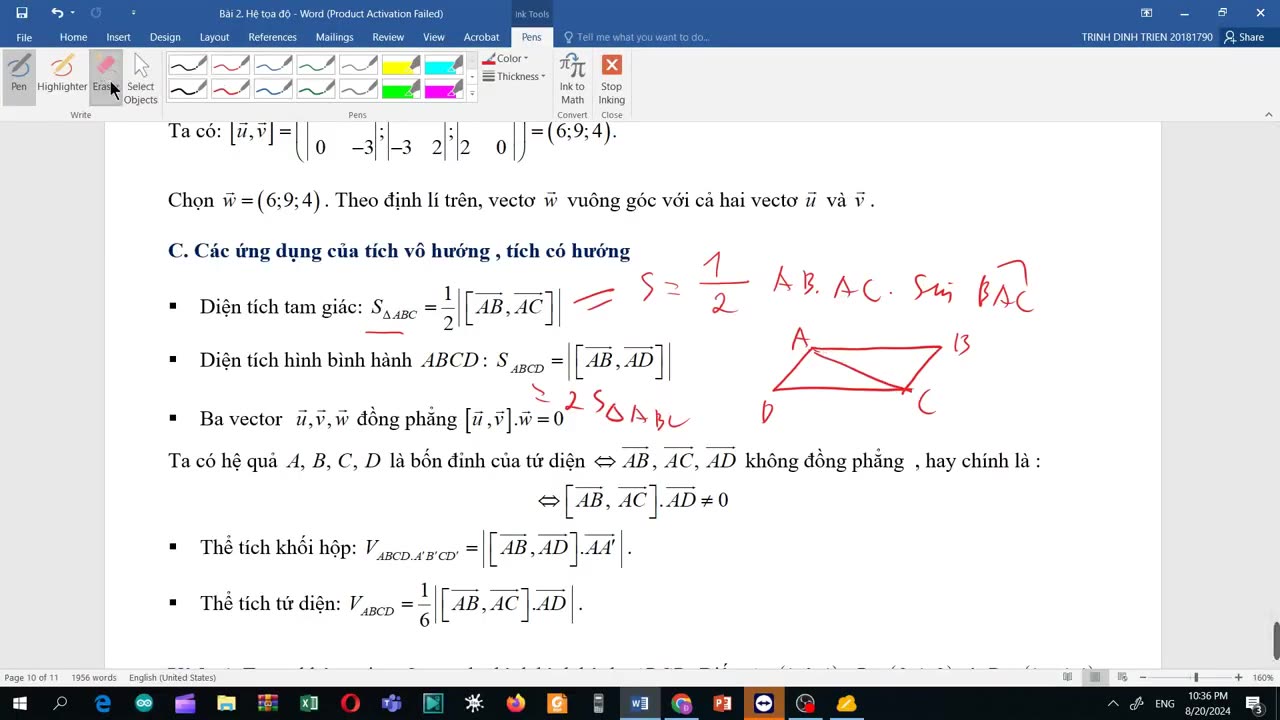Viewport: 1280px width, 720px height.
Task: Open Microsoft Teams from the taskbar
Action: click(x=391, y=703)
